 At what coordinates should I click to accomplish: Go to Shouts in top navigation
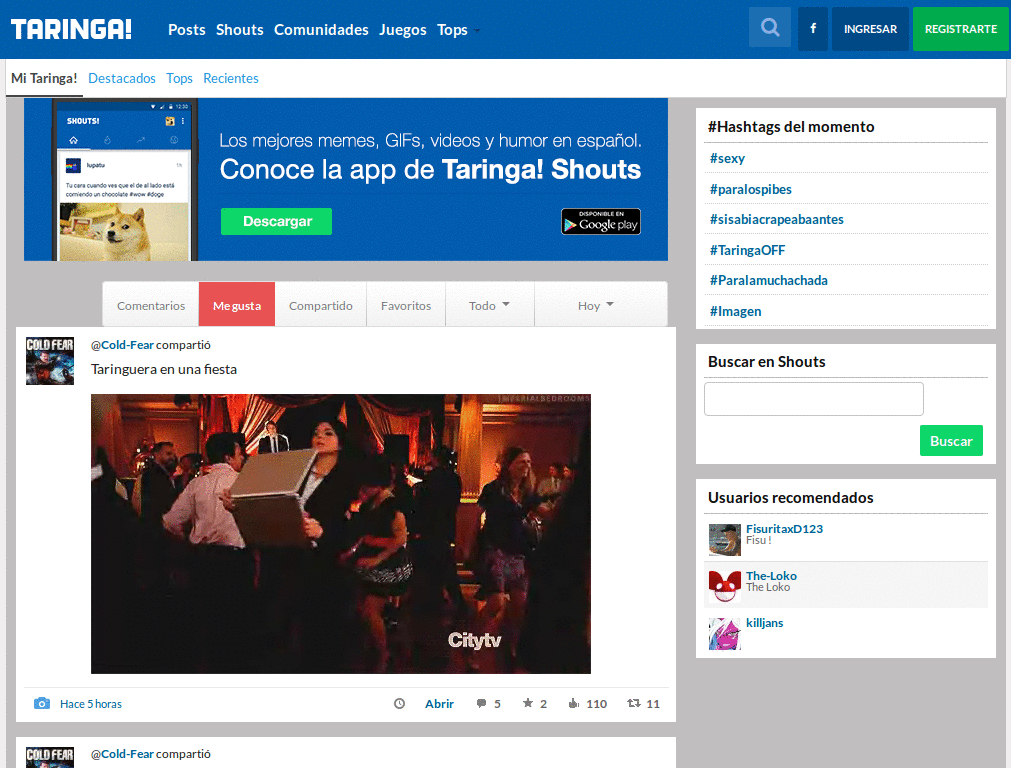(x=240, y=30)
